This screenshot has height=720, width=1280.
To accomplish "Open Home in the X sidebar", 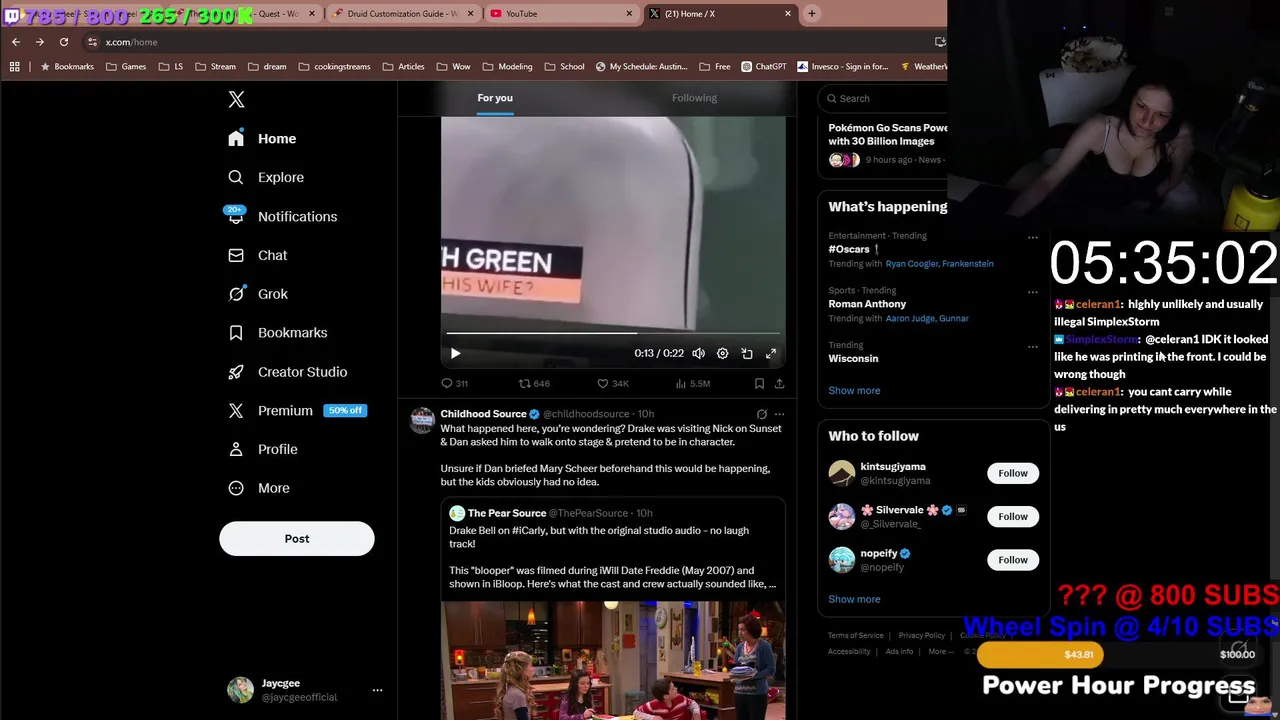I will point(262,139).
